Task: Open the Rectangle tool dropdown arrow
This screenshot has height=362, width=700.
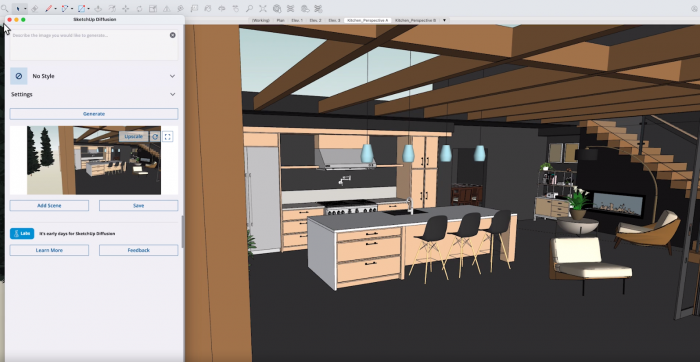Action: [x=88, y=9]
